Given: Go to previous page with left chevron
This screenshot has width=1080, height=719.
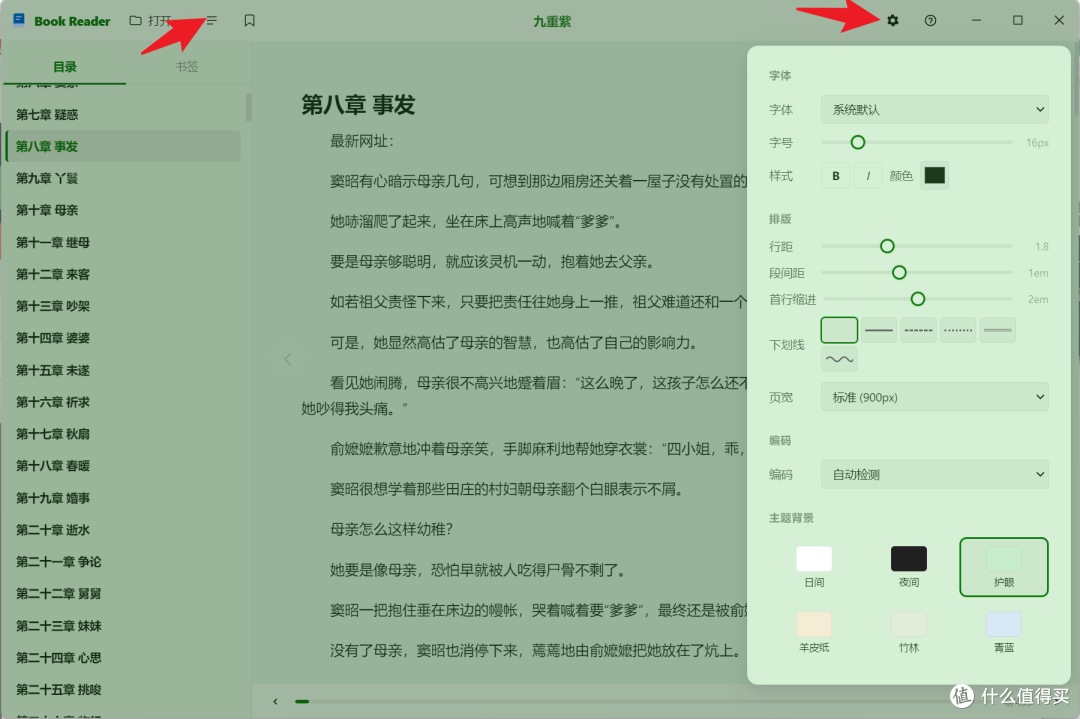Looking at the screenshot, I should coord(288,359).
